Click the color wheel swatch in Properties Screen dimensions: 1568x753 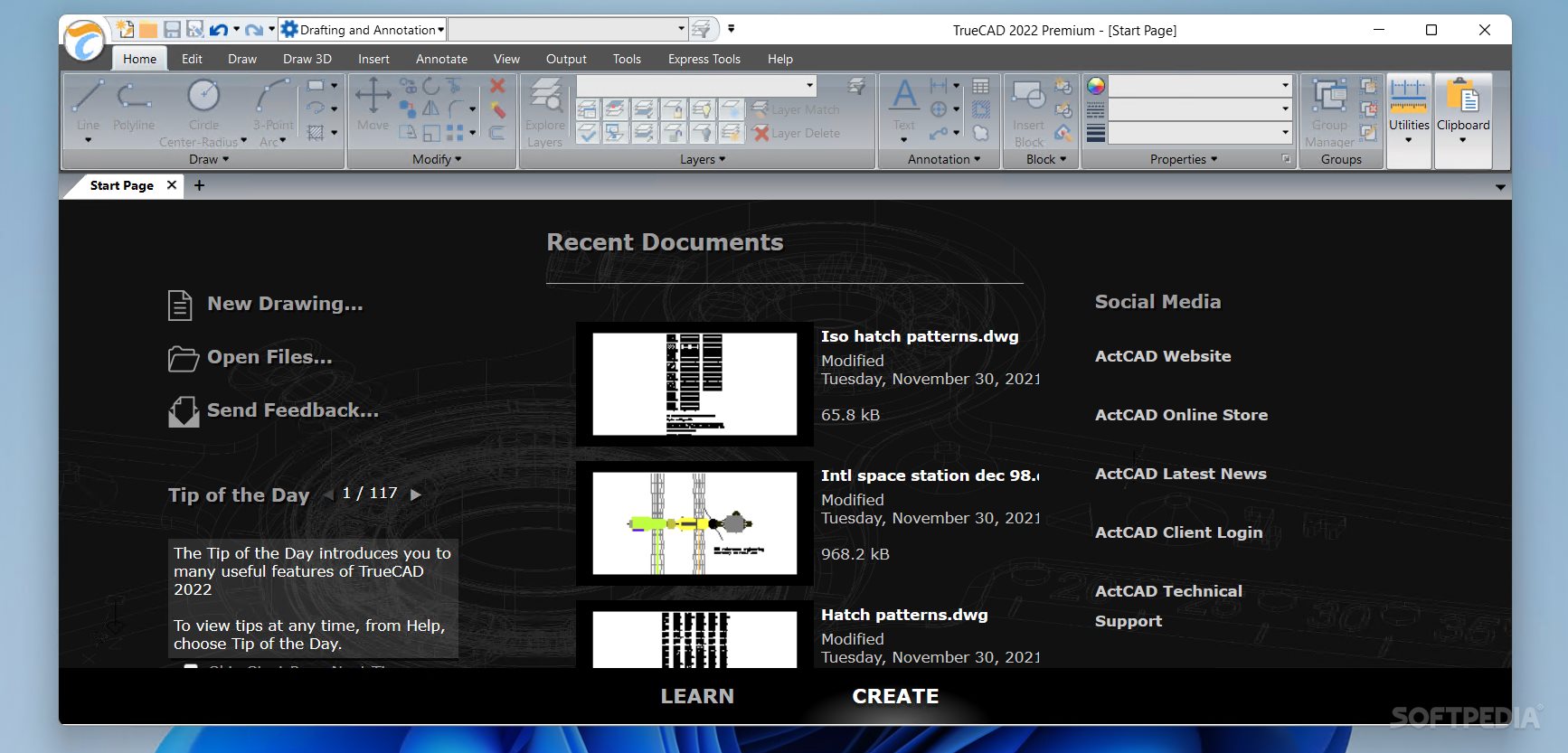coord(1096,86)
